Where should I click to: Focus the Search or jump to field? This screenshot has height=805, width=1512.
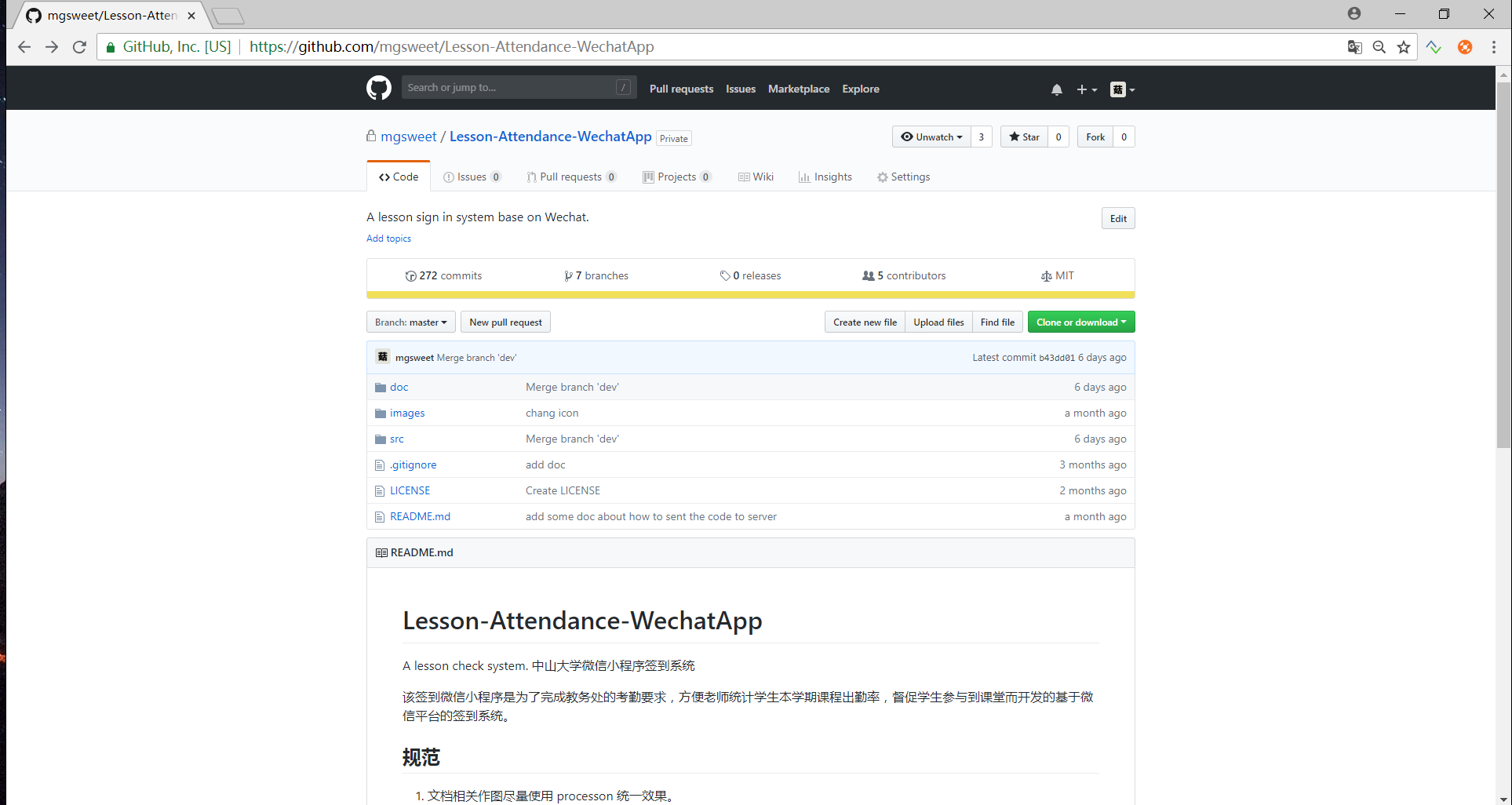point(519,87)
